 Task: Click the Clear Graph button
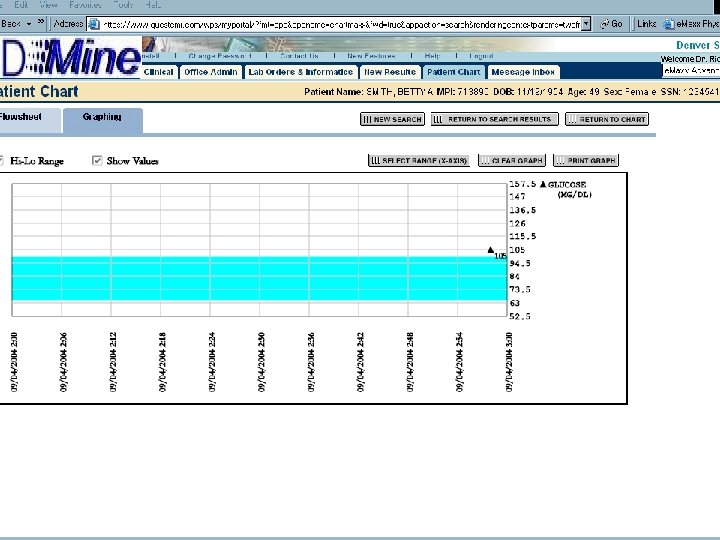point(512,160)
